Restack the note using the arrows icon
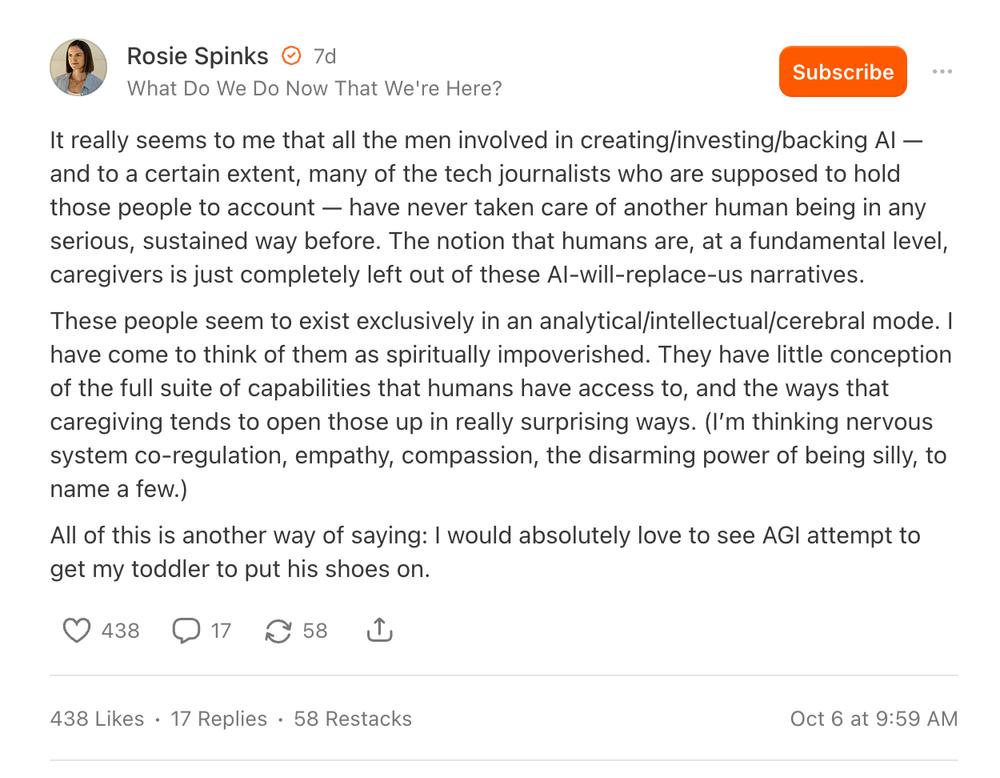Image resolution: width=1000 pixels, height=778 pixels. click(x=277, y=630)
